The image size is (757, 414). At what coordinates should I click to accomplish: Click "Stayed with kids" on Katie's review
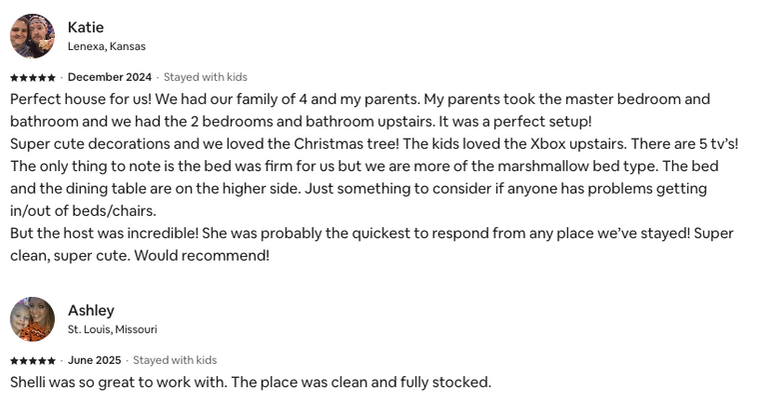(205, 77)
